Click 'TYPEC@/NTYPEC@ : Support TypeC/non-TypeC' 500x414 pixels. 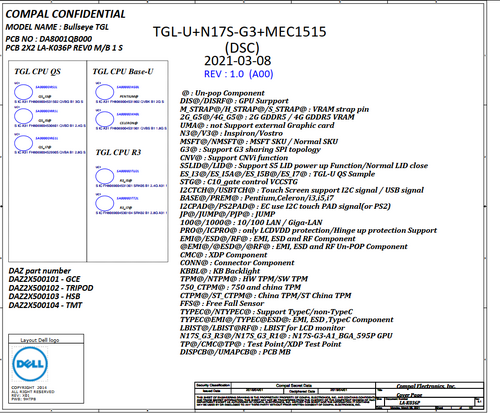pyautogui.click(x=266, y=311)
